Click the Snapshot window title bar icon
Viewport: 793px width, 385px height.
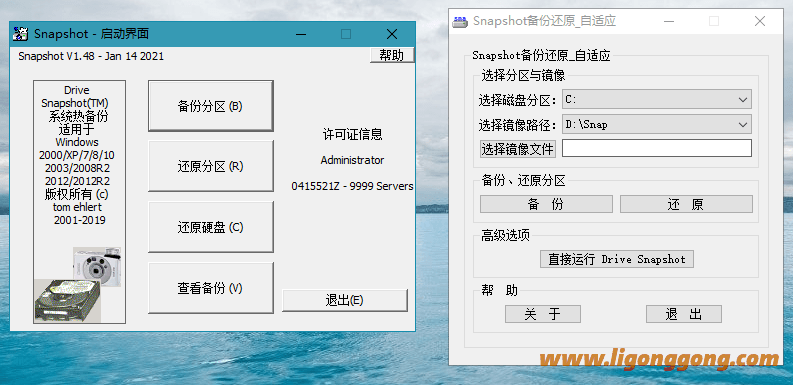click(20, 34)
